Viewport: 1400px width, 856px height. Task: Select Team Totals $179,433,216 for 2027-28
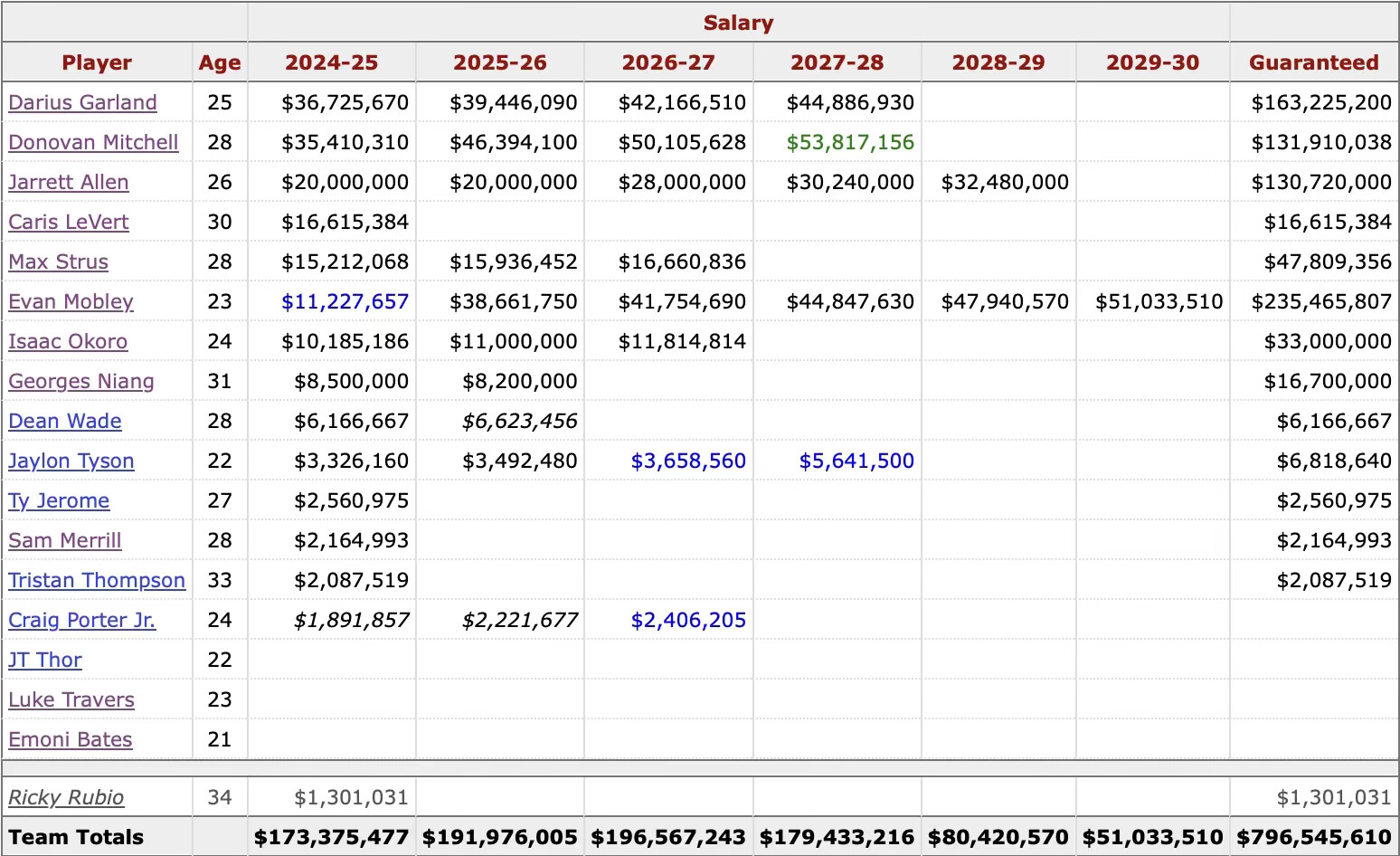pyautogui.click(x=837, y=837)
